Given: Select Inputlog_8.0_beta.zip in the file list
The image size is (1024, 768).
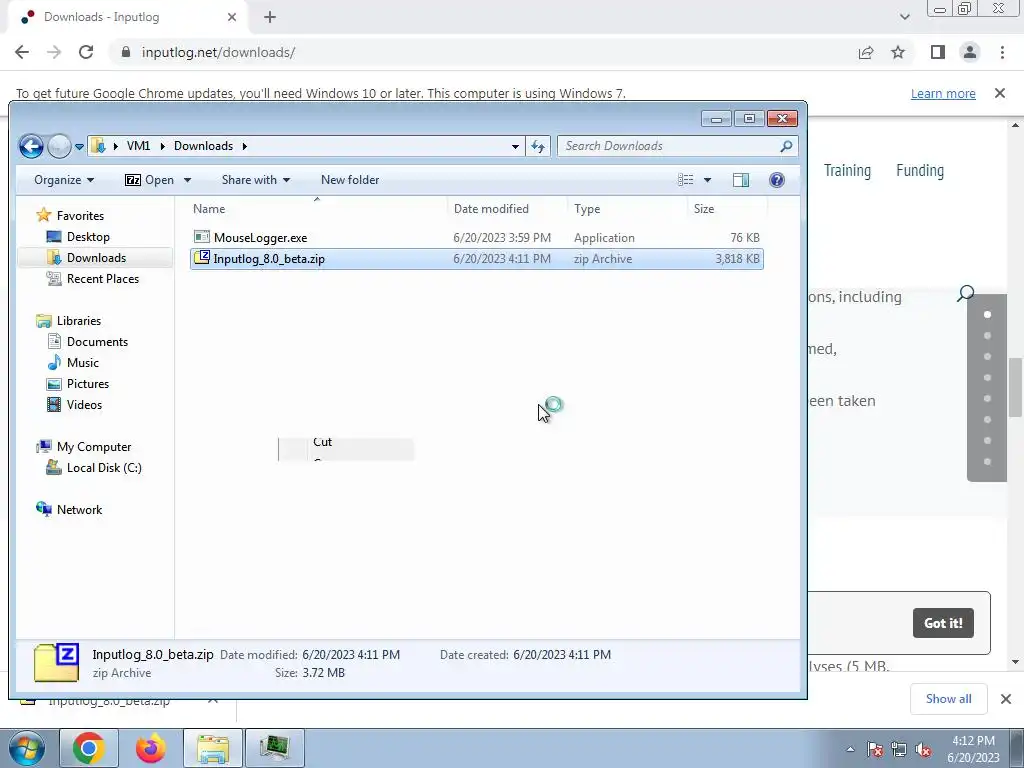Looking at the screenshot, I should 477,259.
